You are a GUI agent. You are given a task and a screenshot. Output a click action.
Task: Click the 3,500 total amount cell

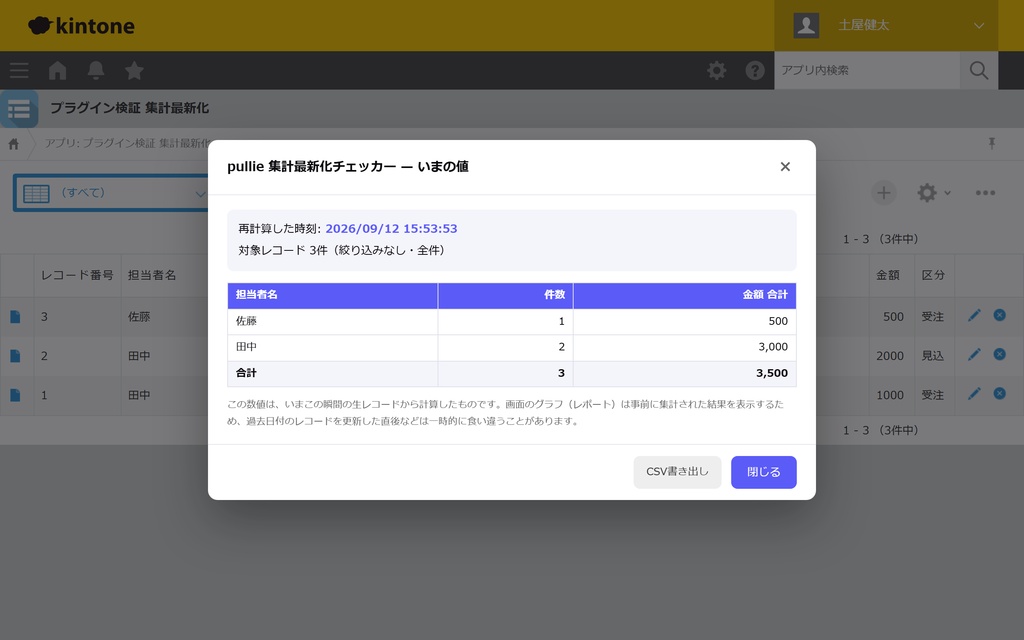tap(684, 374)
